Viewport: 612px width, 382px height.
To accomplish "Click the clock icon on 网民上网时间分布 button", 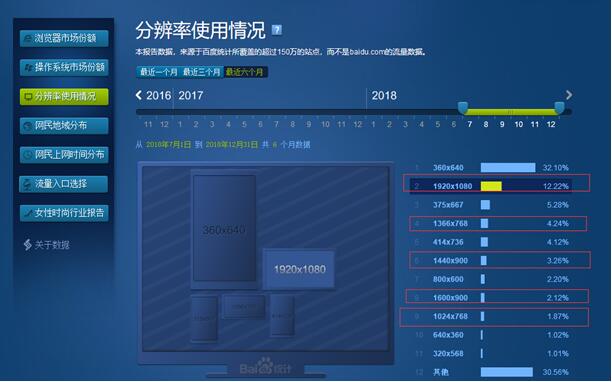I will click(28, 155).
